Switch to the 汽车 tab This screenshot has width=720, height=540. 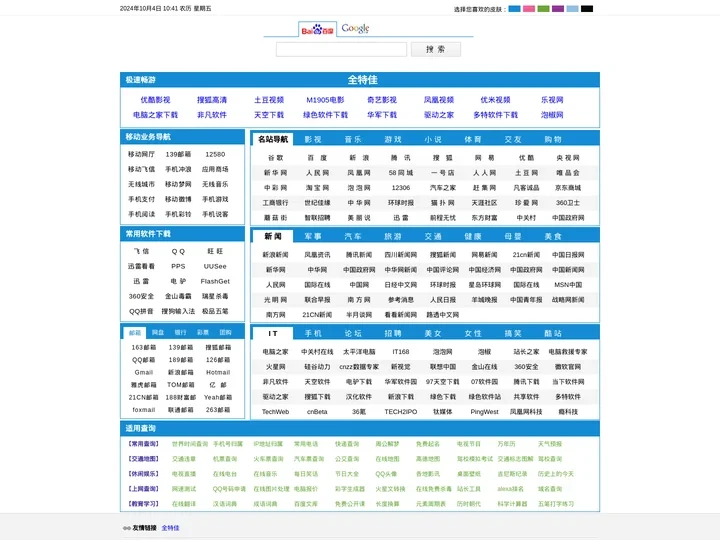(x=353, y=236)
